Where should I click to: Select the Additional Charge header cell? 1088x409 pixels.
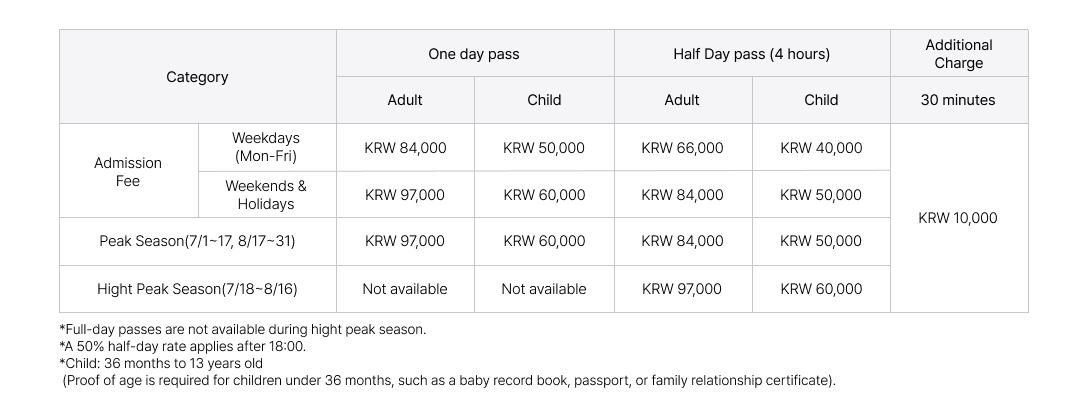[958, 54]
